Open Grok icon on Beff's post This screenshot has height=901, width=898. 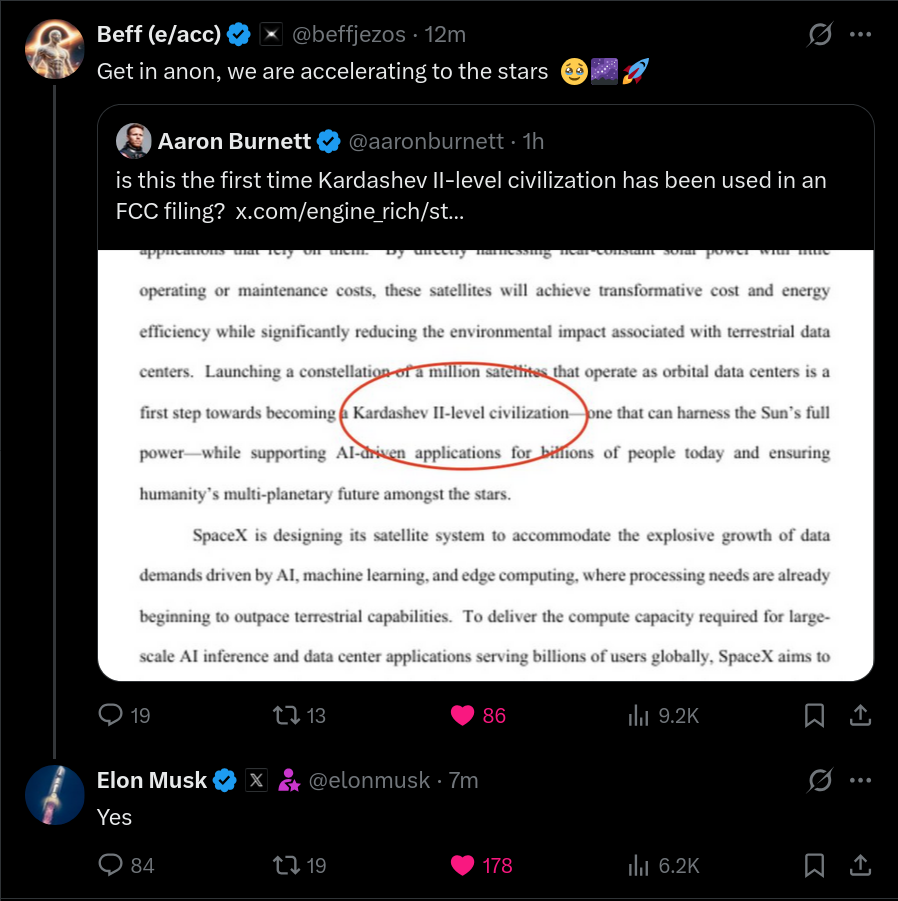tap(819, 35)
